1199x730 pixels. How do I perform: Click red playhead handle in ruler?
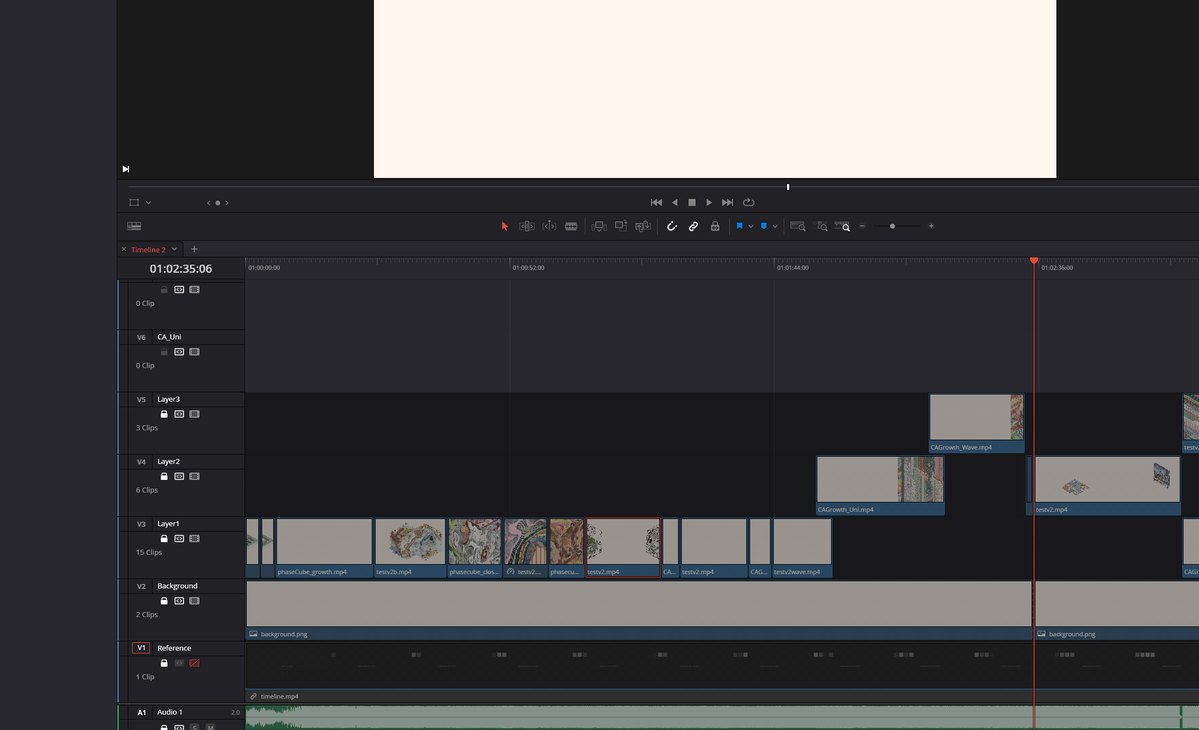tap(1034, 261)
